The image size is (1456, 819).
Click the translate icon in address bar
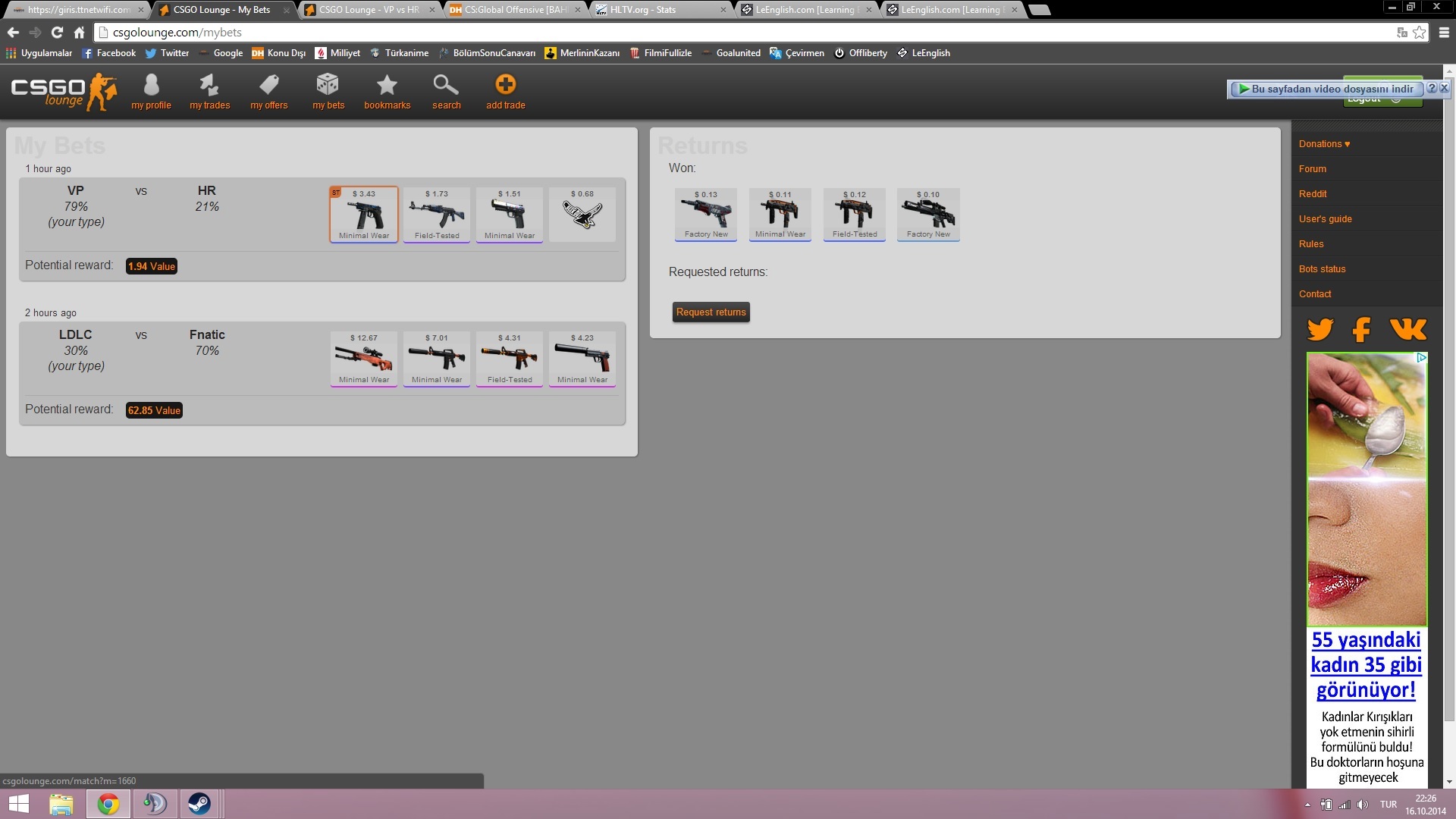point(1402,33)
